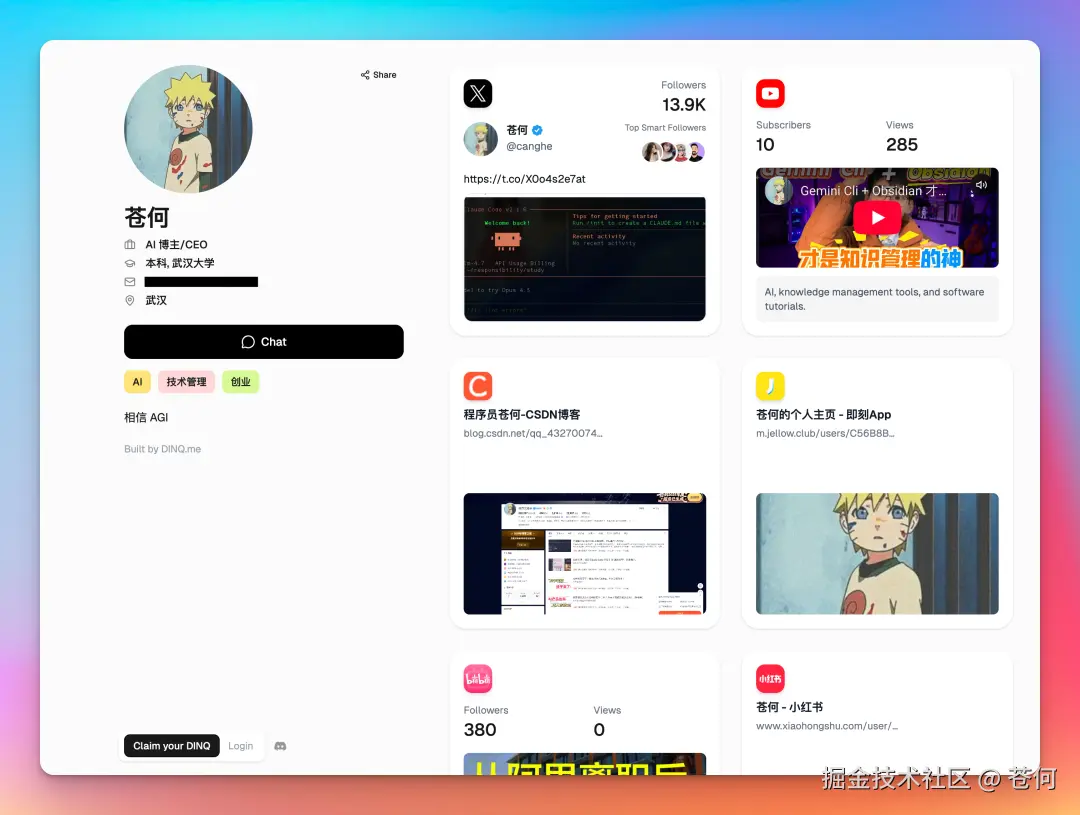Open the Xiaohongshu (小红书) red logo icon
The image size is (1080, 815).
tap(770, 679)
